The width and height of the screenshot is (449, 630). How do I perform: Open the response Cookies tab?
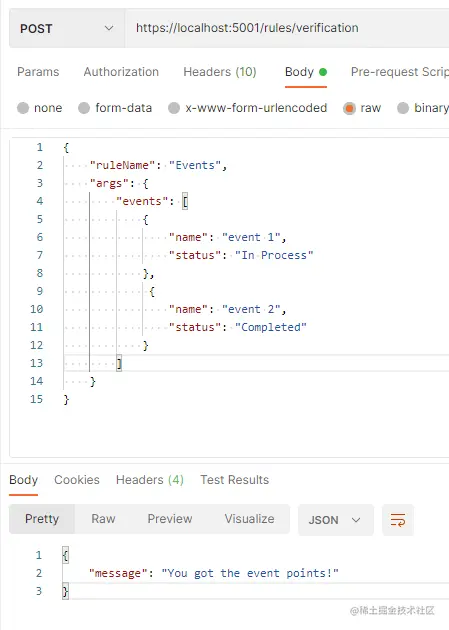[77, 480]
